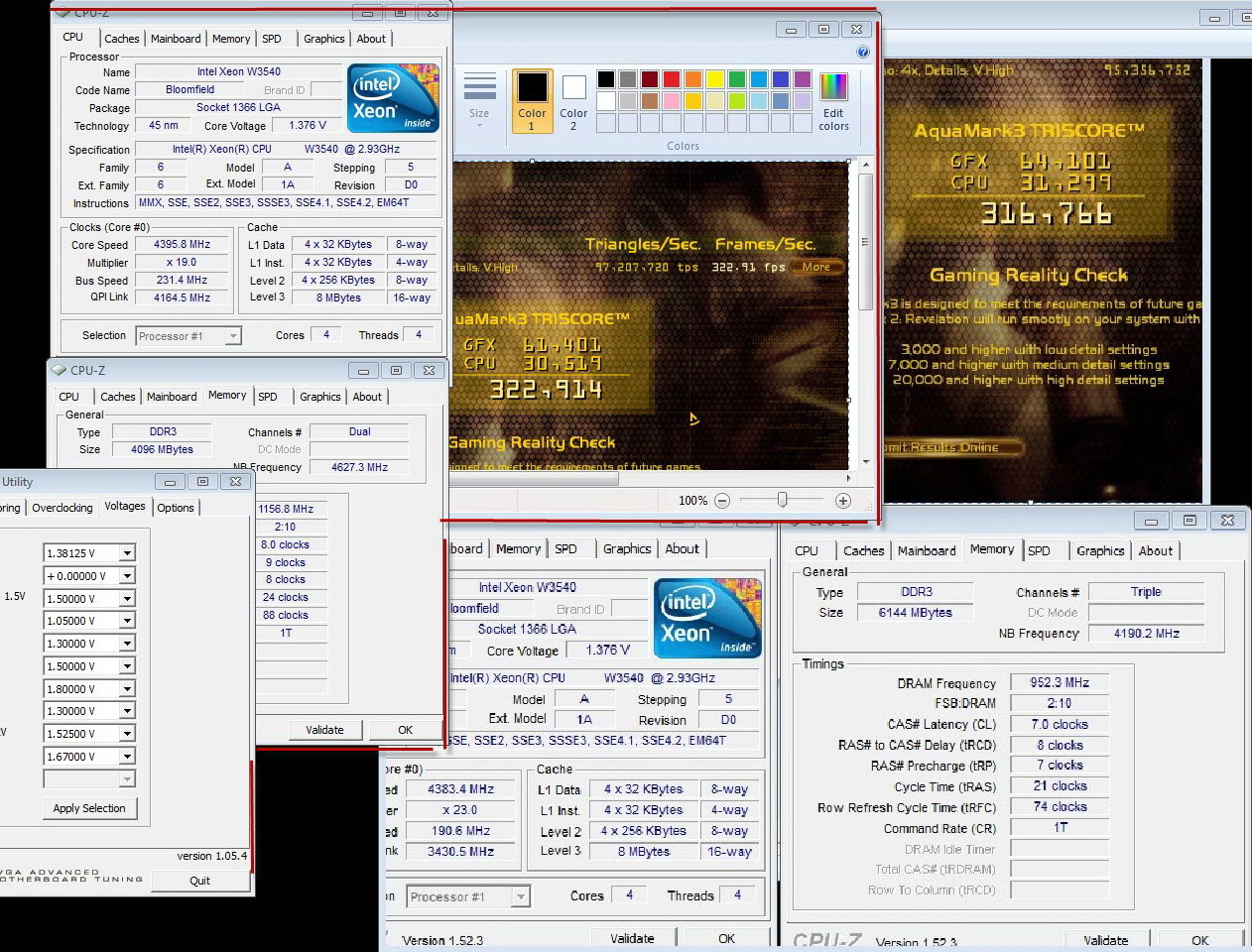Click the AquaMark3 score 316,766

1046,213
